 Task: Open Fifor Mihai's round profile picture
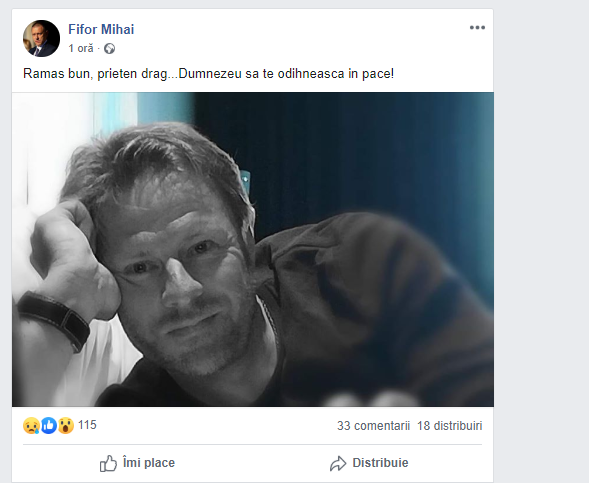[41, 38]
